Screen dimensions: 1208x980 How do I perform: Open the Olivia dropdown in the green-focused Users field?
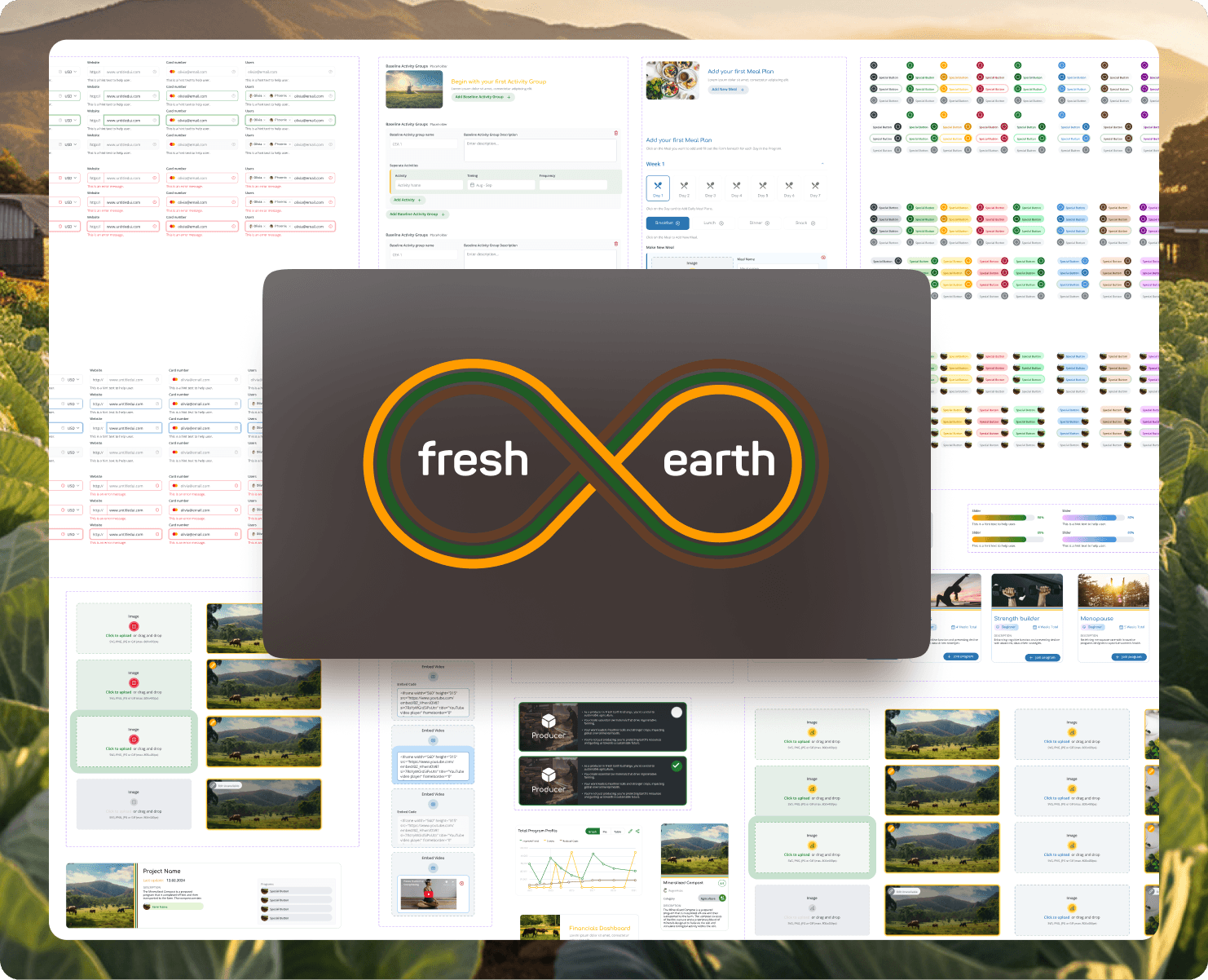(x=256, y=120)
